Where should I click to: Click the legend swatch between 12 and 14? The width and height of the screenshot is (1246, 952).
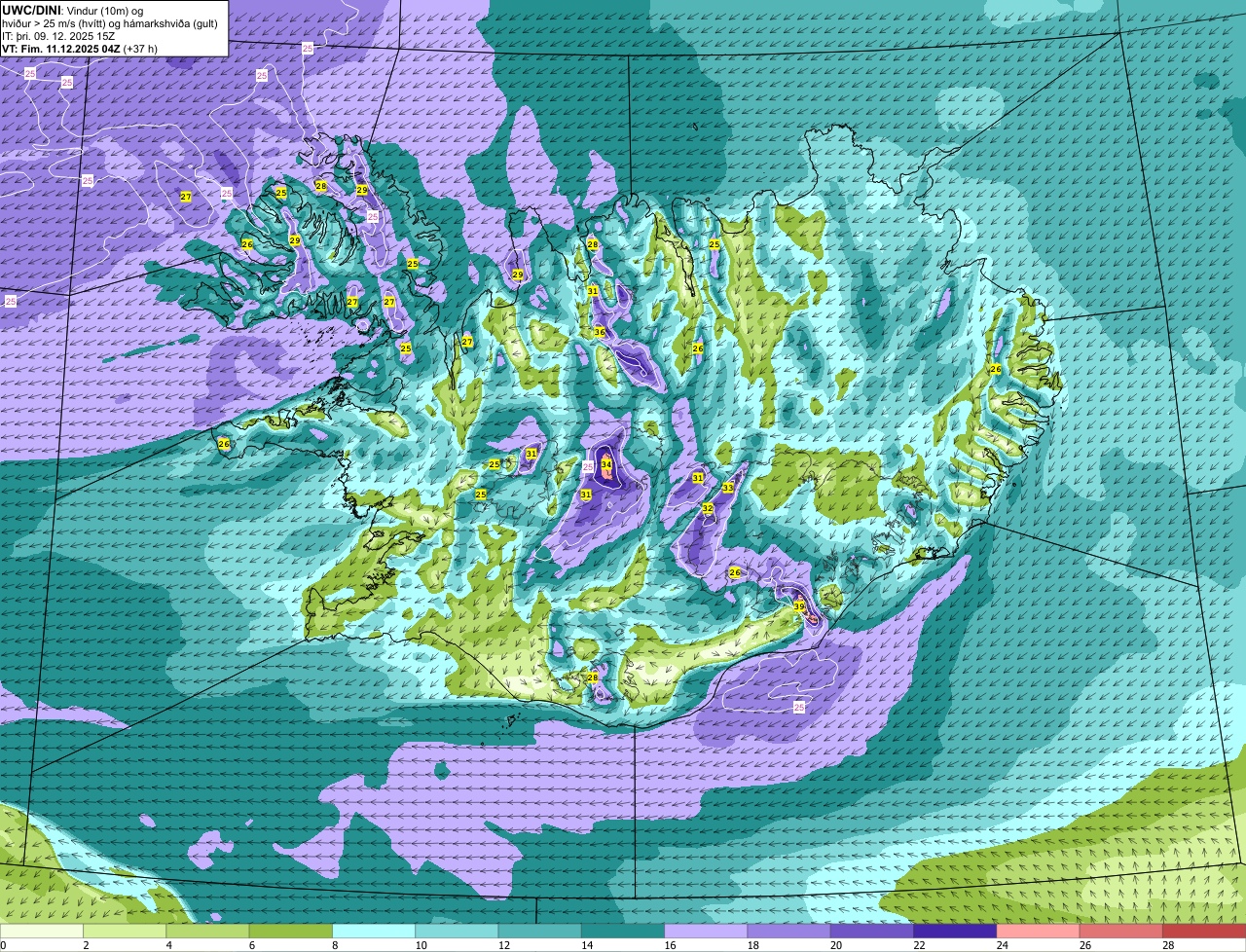tap(540, 931)
